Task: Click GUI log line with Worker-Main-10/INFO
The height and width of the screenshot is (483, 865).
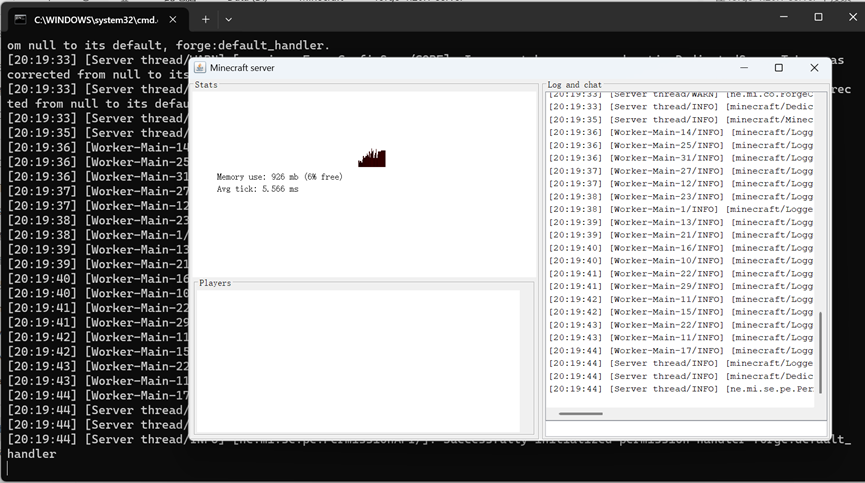Action: point(681,261)
